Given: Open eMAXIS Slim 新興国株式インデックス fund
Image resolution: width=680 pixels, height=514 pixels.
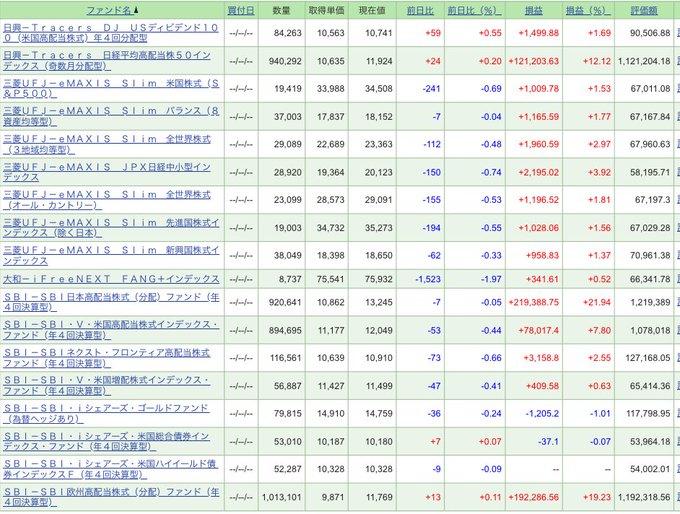Looking at the screenshot, I should pos(111,255).
